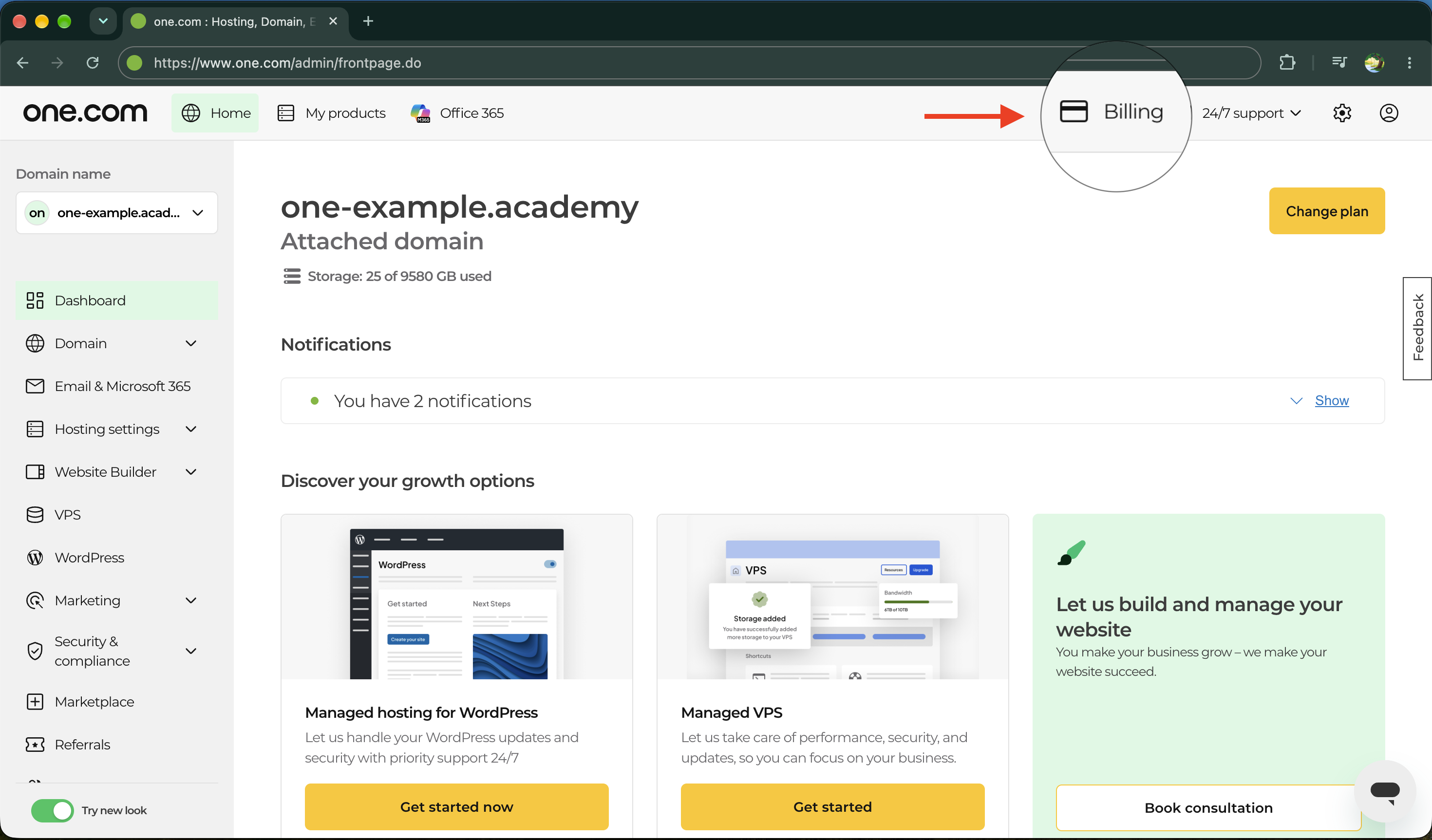Click the Home globe icon
The height and width of the screenshot is (840, 1432).
pos(191,113)
